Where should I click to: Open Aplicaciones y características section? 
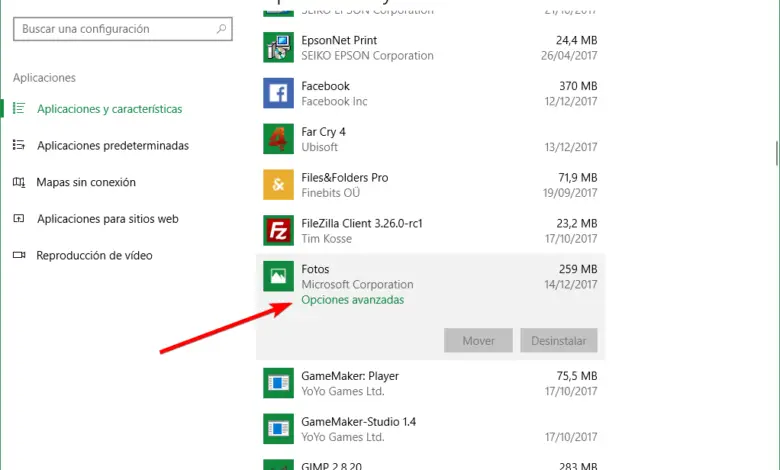tap(109, 109)
